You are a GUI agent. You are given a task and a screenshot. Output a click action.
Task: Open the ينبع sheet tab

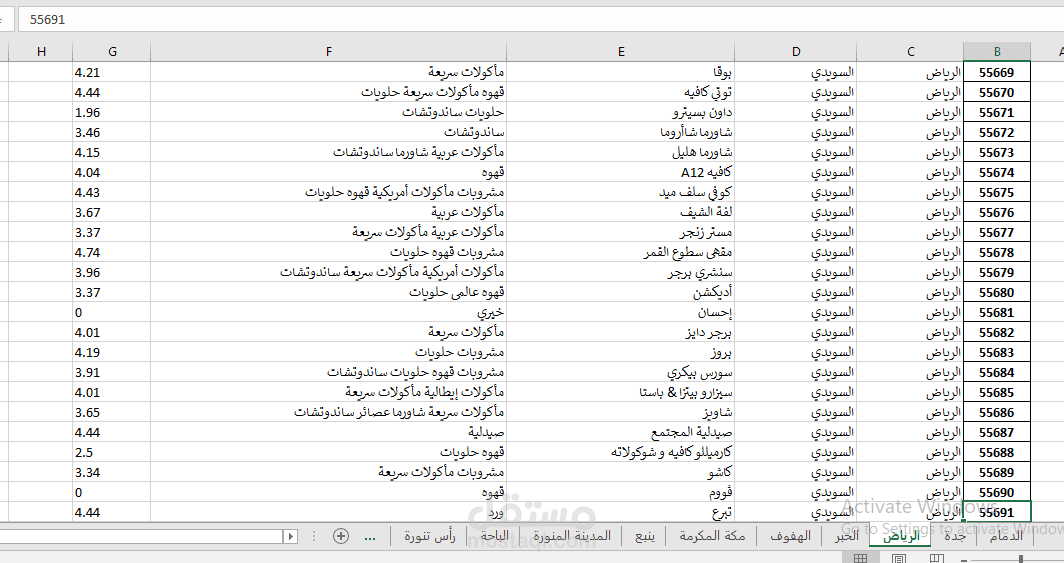point(645,536)
